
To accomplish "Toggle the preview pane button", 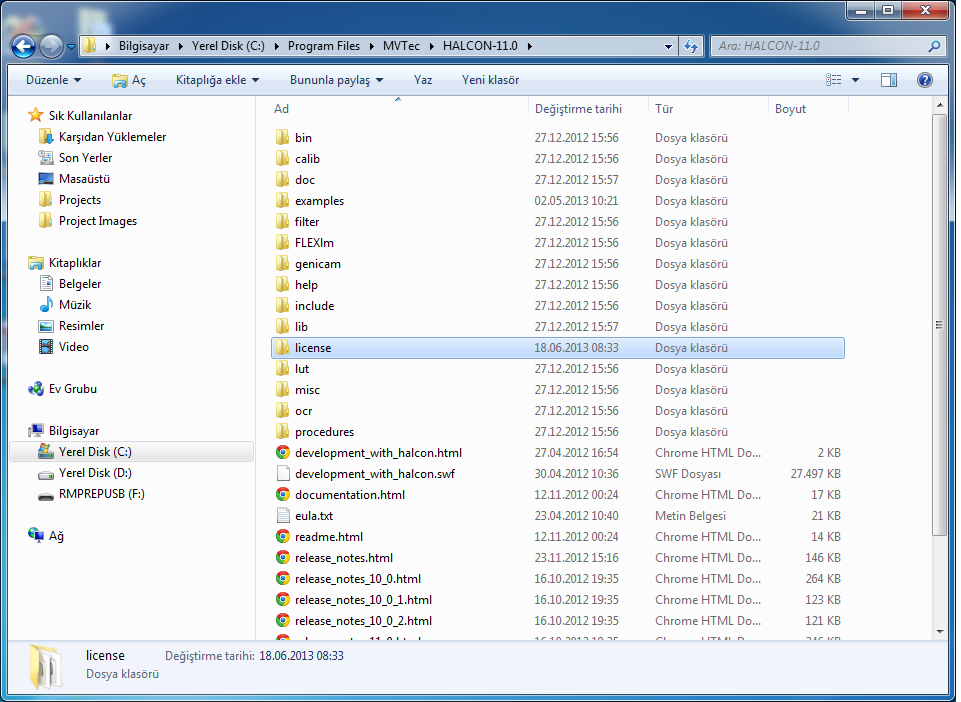I will click(889, 80).
